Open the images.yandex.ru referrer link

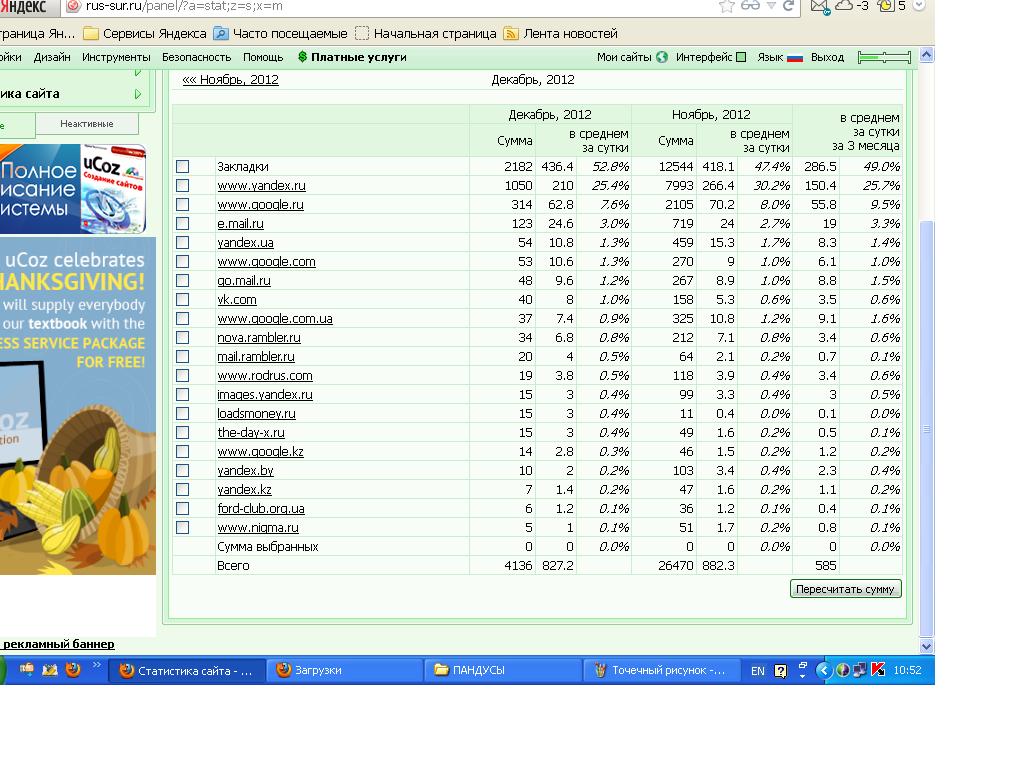[264, 394]
